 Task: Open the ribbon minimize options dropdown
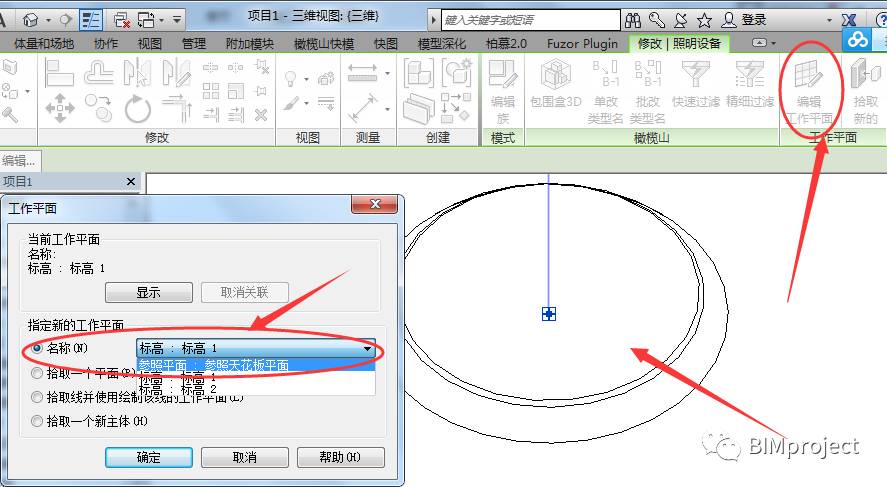(x=773, y=43)
